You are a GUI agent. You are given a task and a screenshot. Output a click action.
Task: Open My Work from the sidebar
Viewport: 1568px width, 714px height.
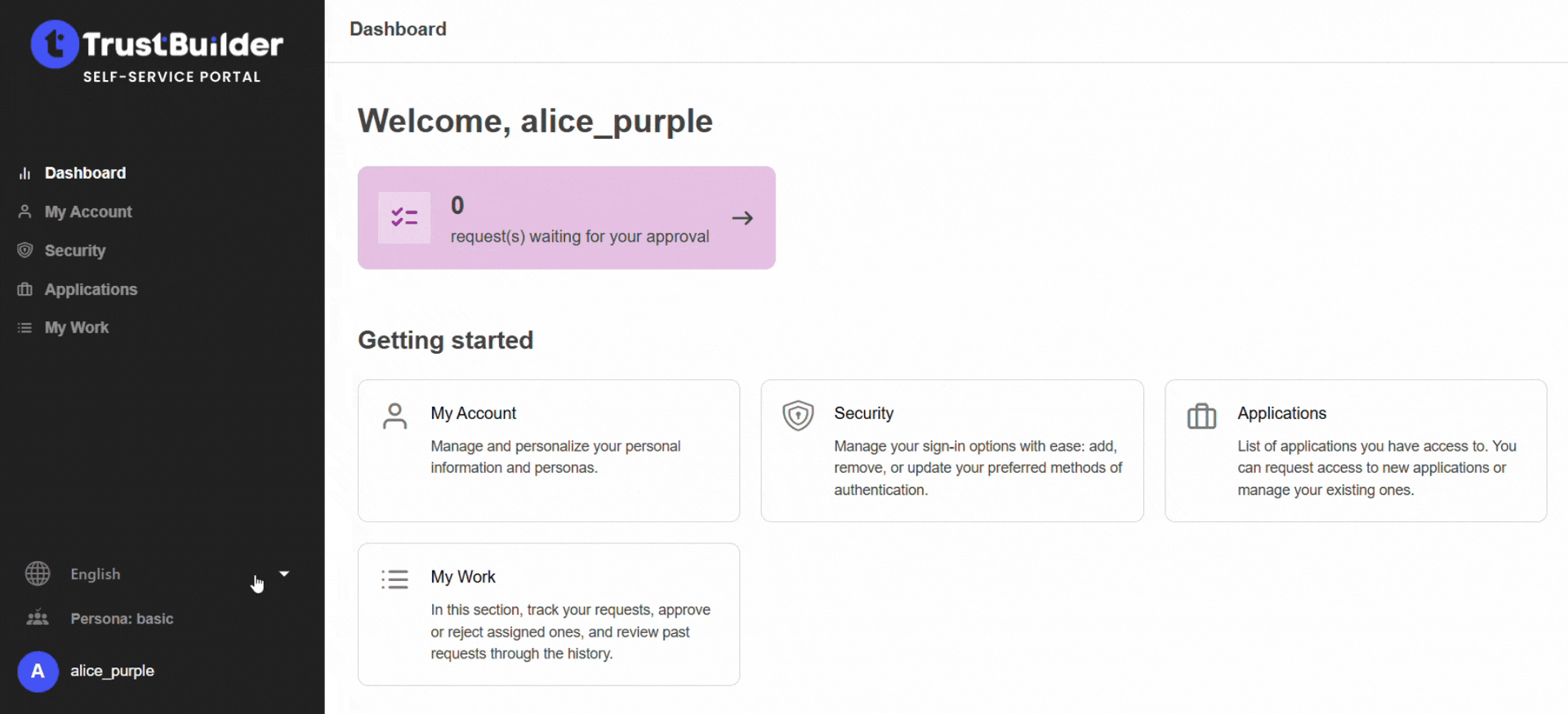coord(77,328)
